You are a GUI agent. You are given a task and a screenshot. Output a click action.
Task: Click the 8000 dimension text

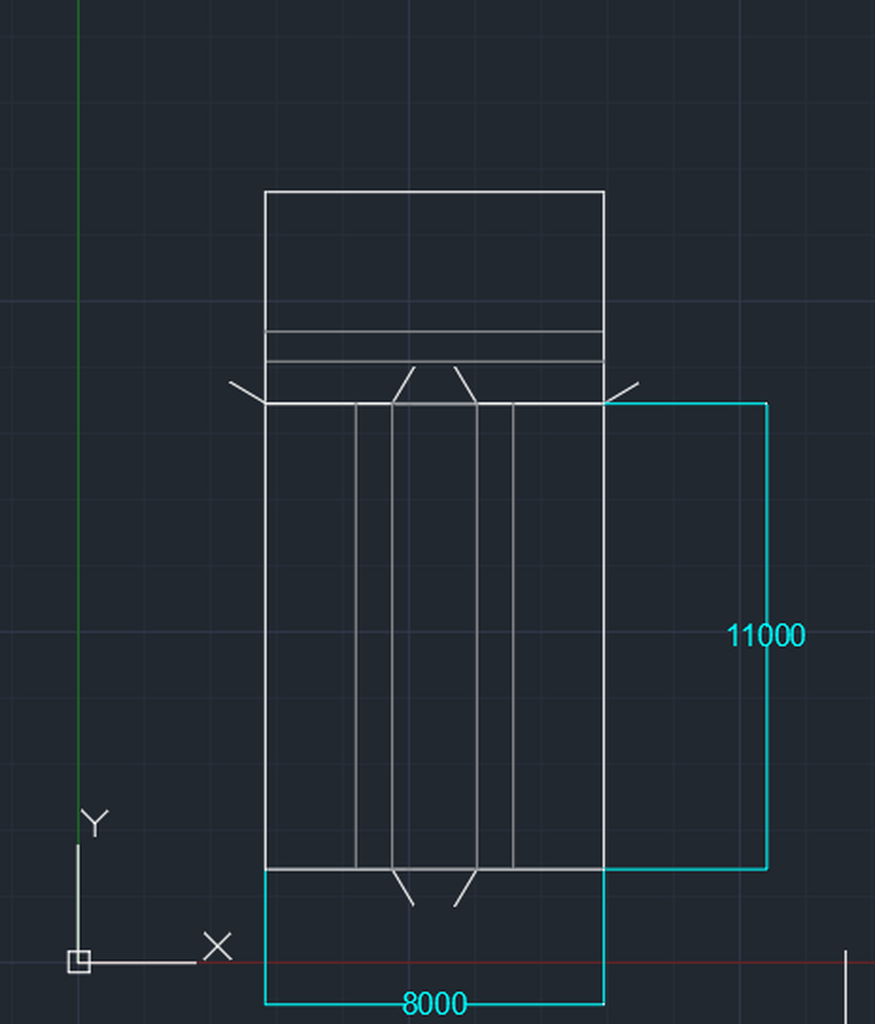434,1004
